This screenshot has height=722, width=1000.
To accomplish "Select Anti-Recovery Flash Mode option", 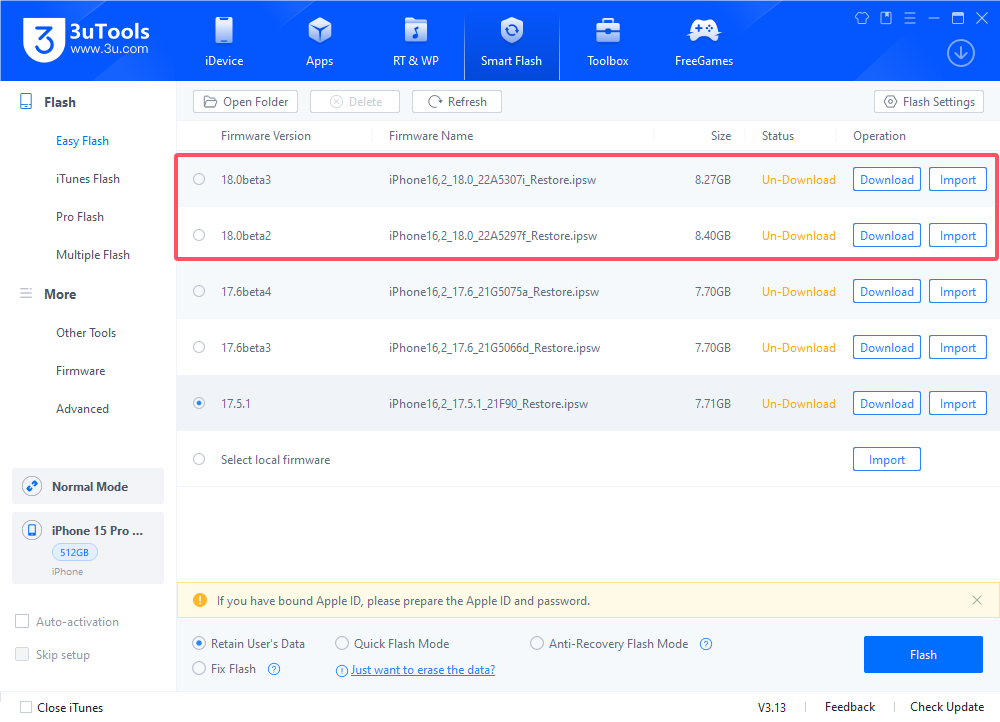I will [x=537, y=644].
